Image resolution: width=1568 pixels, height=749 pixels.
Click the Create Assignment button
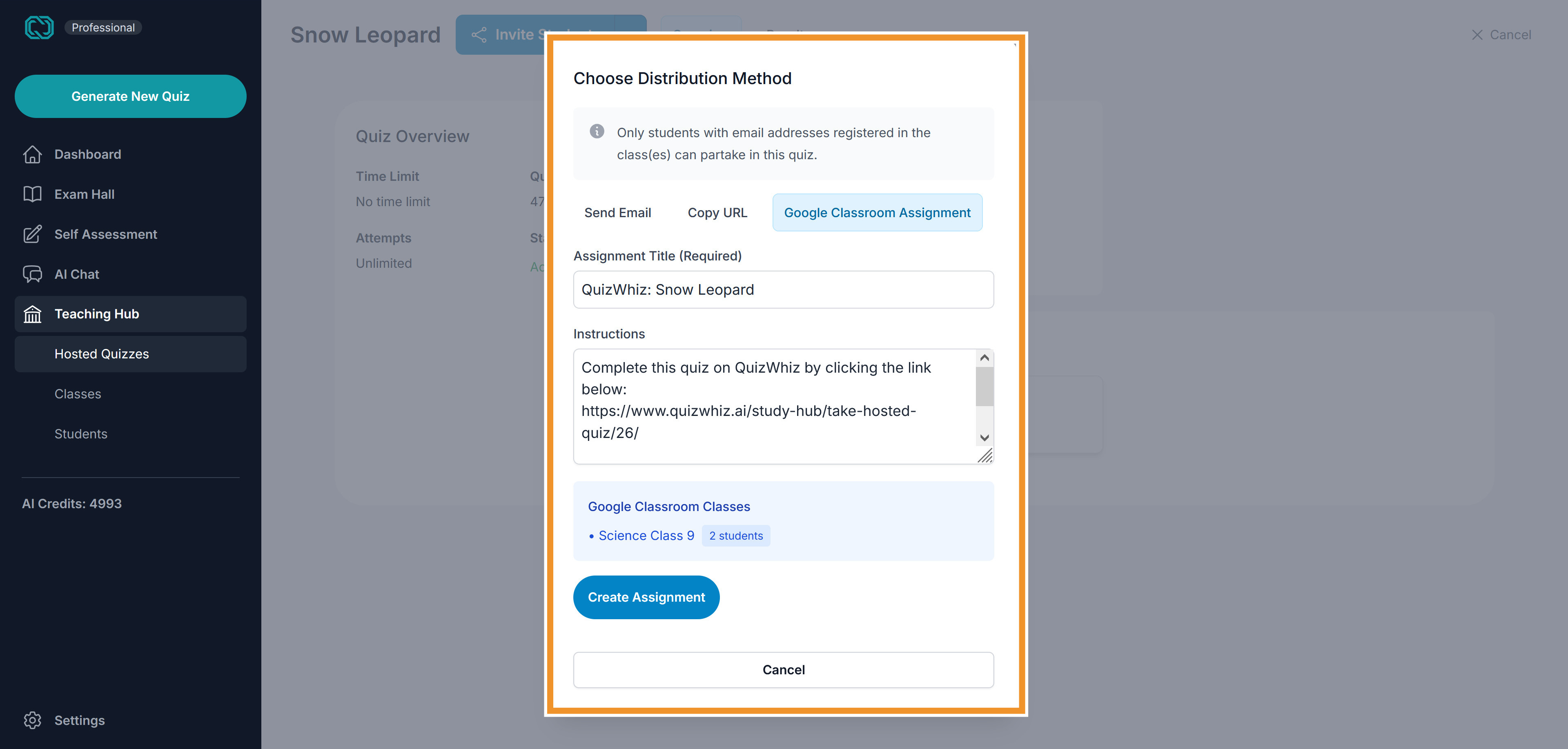pos(646,598)
